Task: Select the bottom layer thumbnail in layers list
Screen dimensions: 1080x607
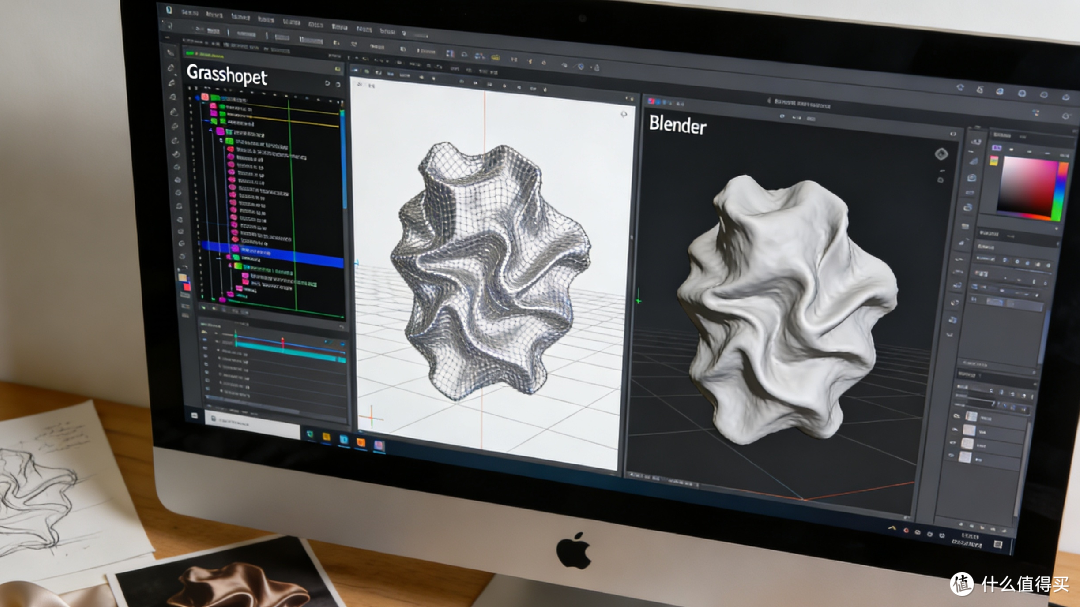Action: (966, 457)
